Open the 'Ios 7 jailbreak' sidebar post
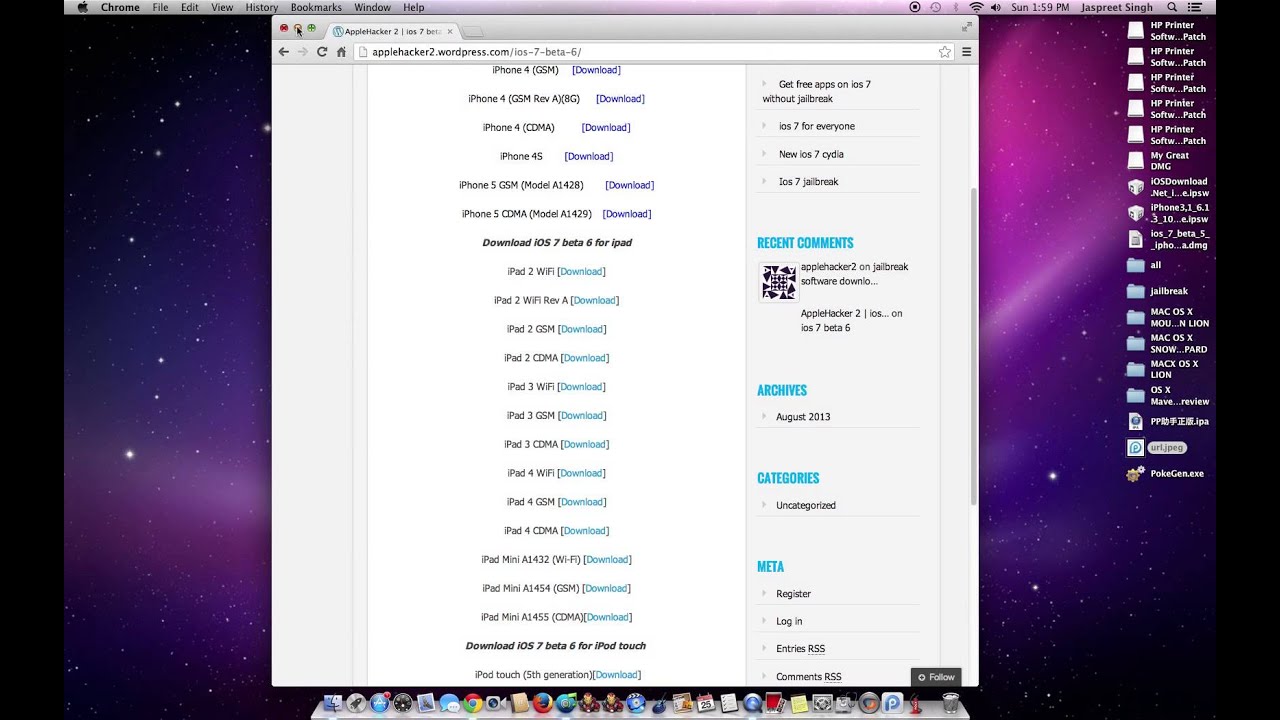 (808, 182)
